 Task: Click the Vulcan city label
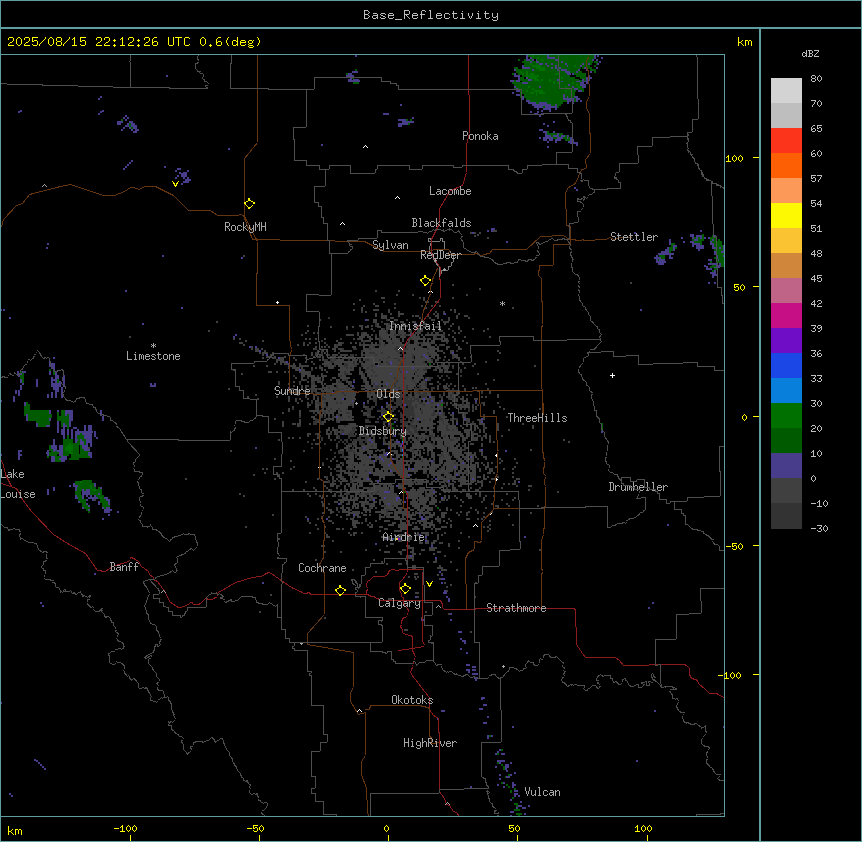[542, 792]
